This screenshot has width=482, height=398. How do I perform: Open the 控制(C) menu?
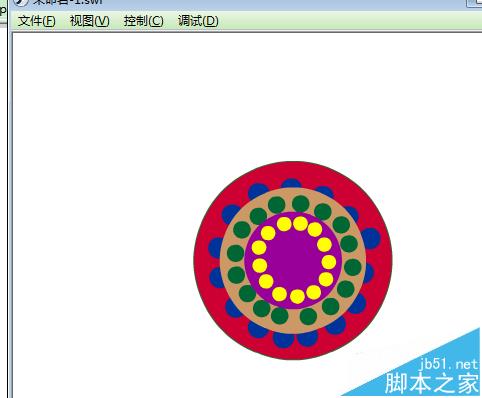tap(143, 21)
